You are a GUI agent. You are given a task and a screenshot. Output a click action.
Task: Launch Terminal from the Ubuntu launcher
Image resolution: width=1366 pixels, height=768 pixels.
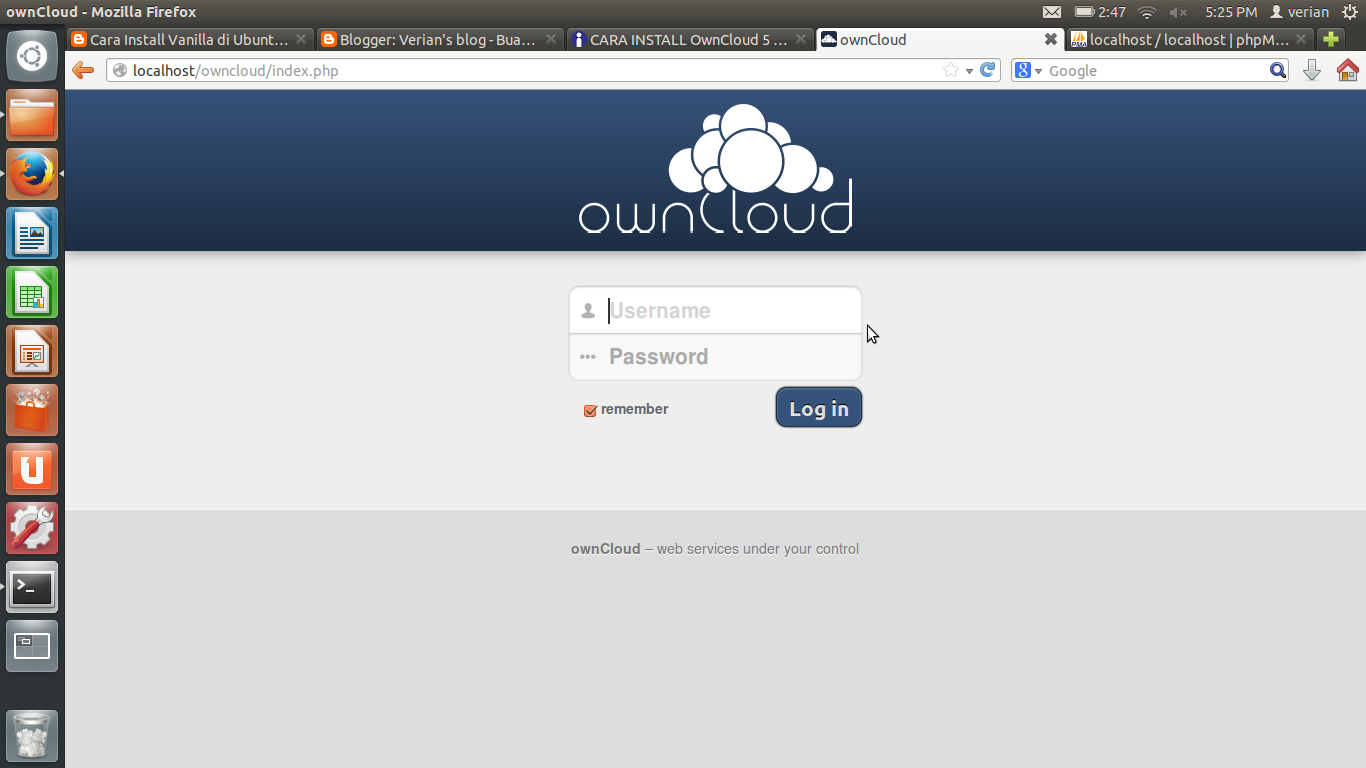click(x=32, y=587)
